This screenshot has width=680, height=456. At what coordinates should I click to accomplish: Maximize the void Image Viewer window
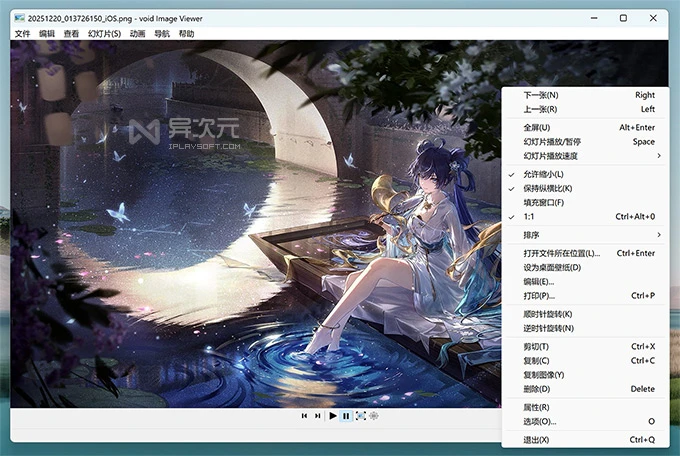click(x=623, y=18)
